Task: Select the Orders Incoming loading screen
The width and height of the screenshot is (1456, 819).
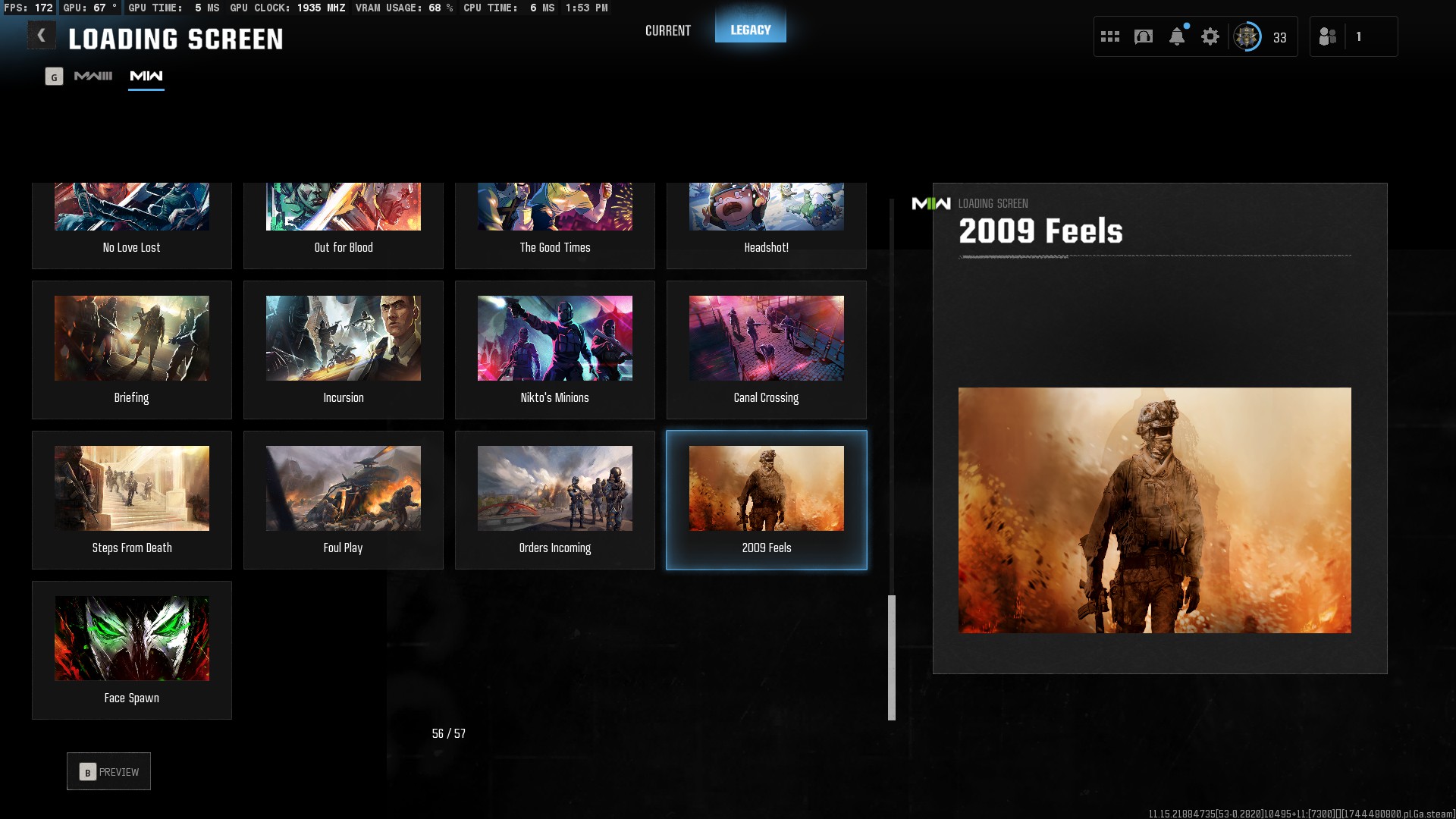Action: tap(555, 500)
